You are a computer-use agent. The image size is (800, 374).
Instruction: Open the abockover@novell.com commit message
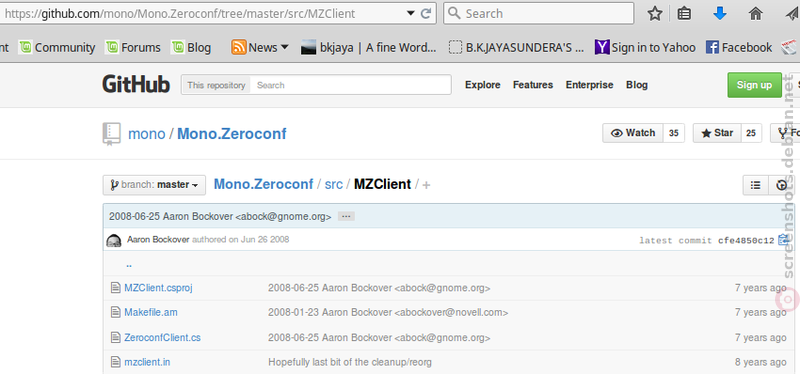[388, 312]
